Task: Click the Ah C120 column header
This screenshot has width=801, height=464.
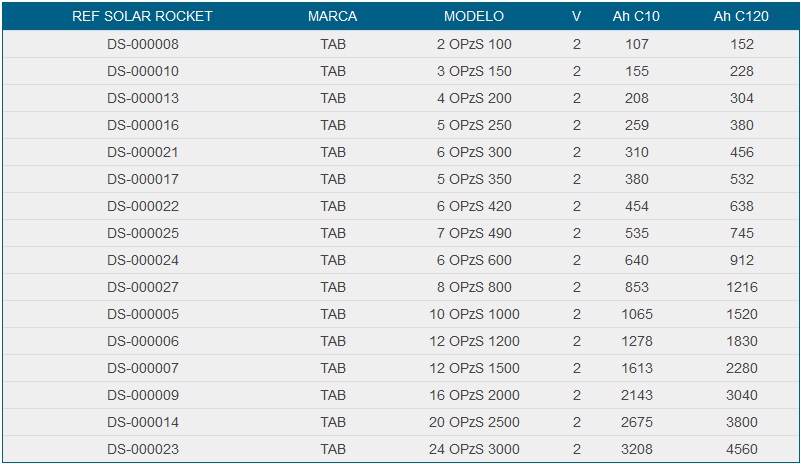Action: [741, 17]
